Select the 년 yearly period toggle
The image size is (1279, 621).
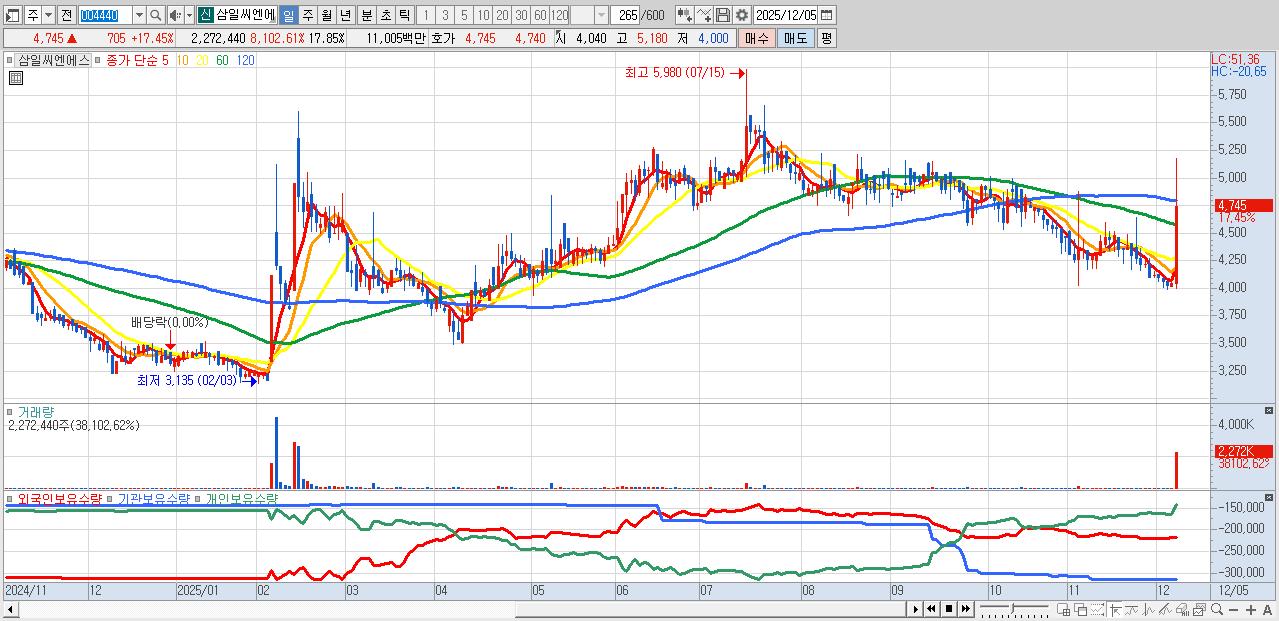click(x=345, y=15)
